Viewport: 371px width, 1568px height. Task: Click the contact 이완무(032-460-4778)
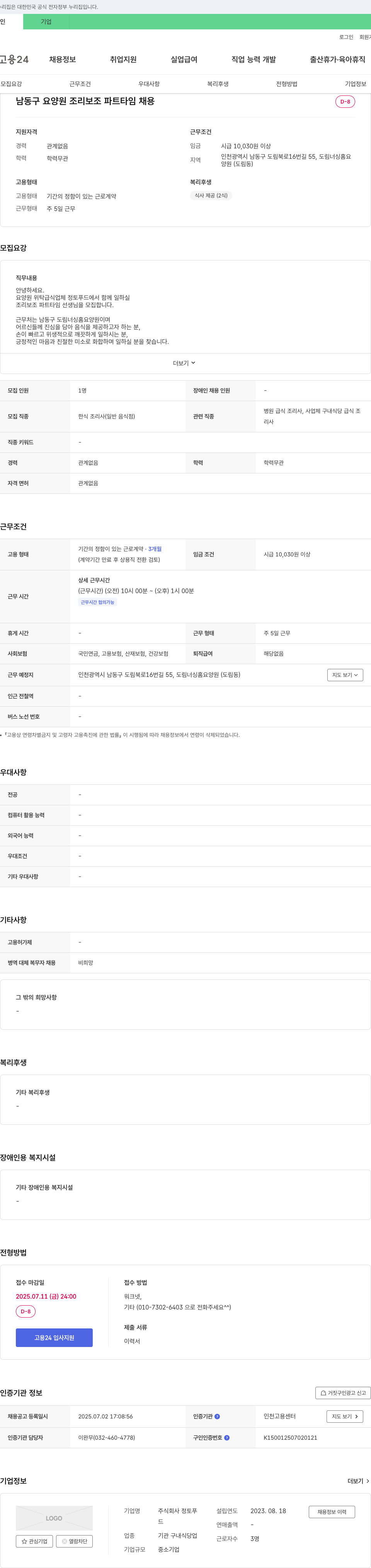pos(107,1438)
